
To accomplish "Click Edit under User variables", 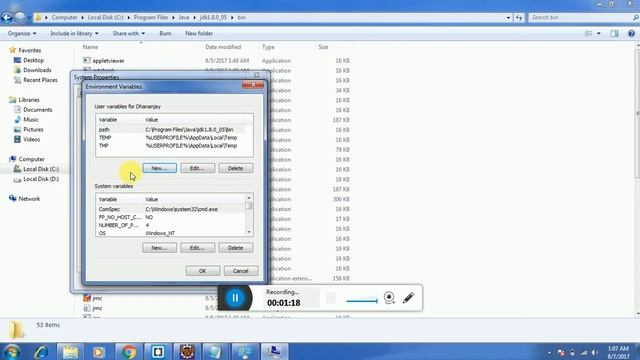I will 198,168.
